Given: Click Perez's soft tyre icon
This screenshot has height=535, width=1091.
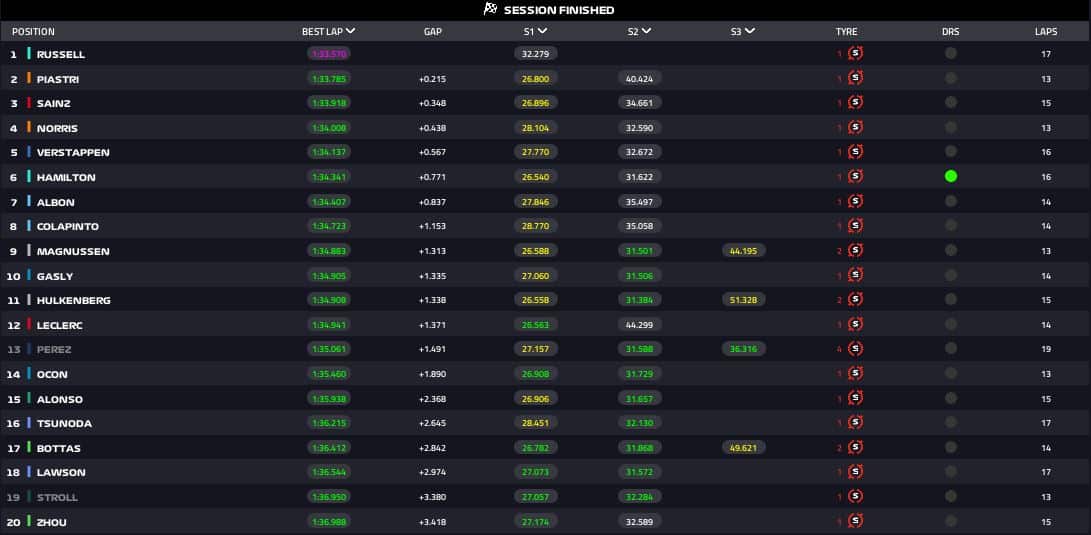Looking at the screenshot, I should [855, 349].
